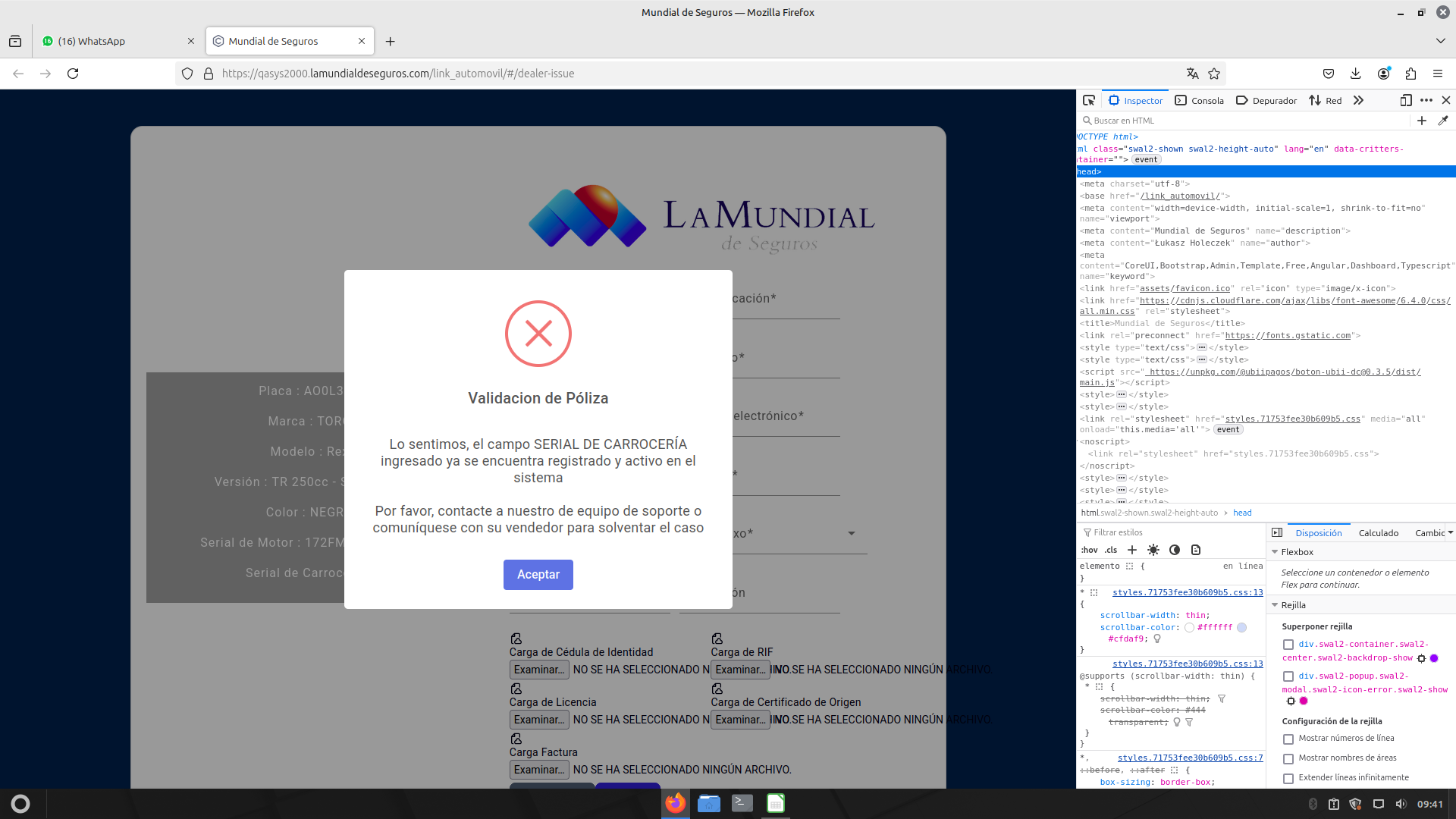Viewport: 1456px width, 819px height.
Task: Enable 'Mostrar números de línea' checkbox
Action: [x=1288, y=739]
